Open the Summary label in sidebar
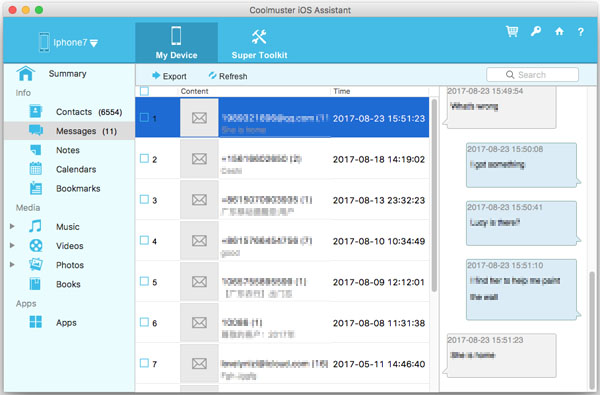The height and width of the screenshot is (395, 600). tap(67, 73)
